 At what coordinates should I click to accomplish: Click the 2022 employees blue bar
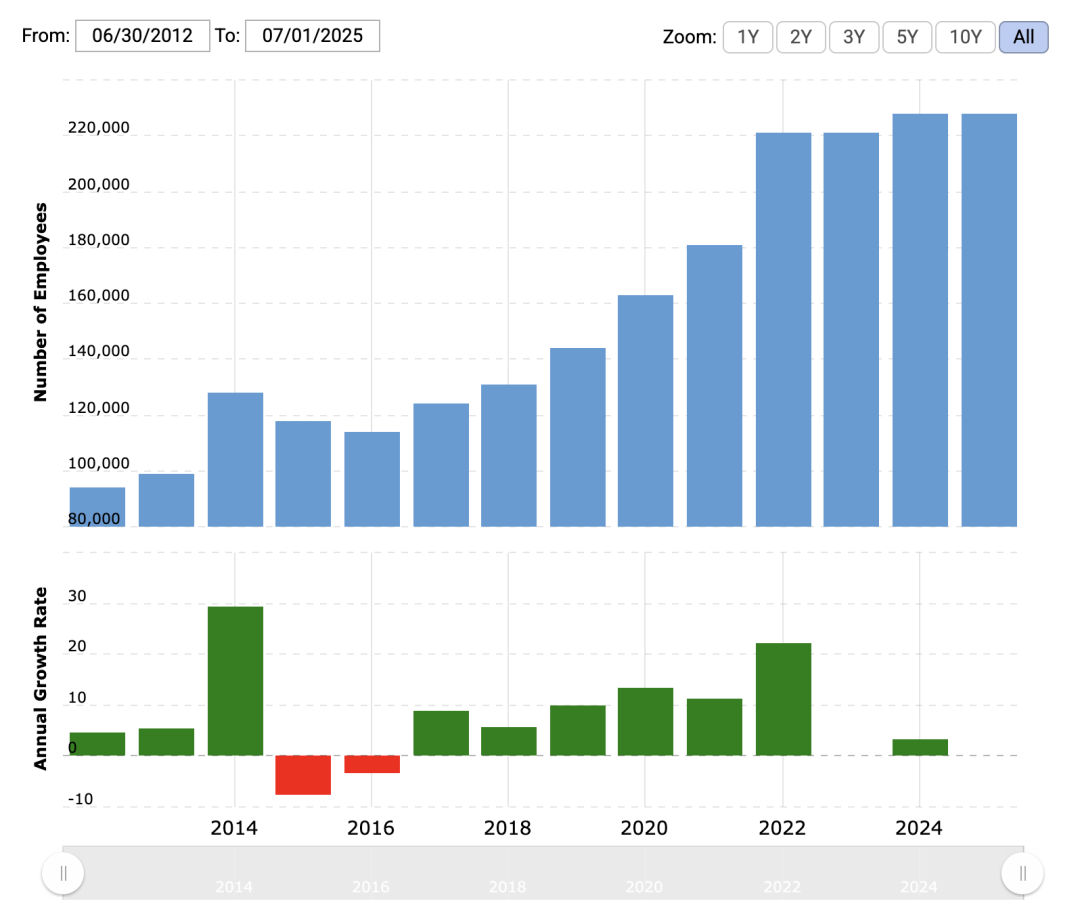coord(783,329)
